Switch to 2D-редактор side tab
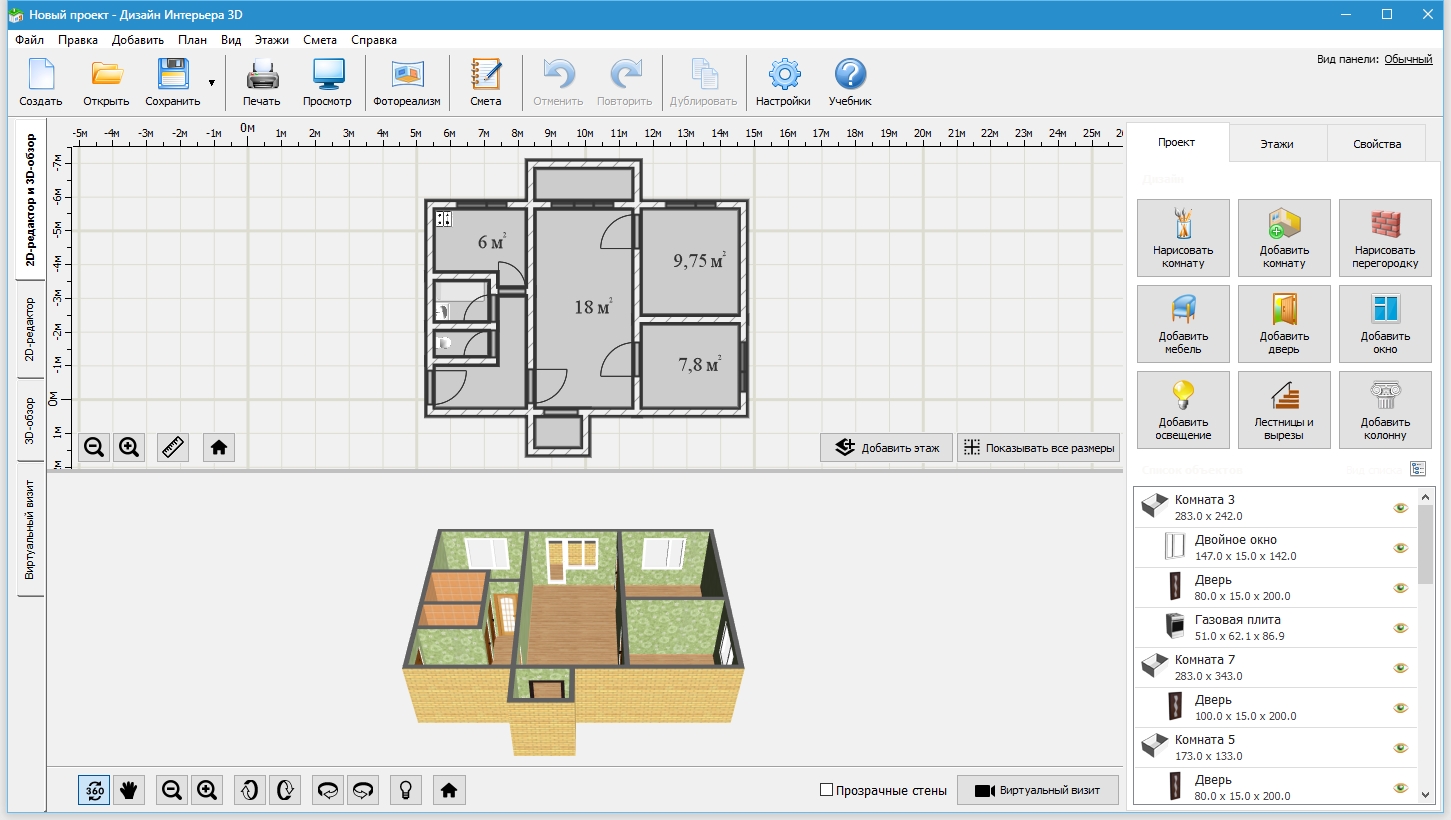This screenshot has height=820, width=1451. click(x=30, y=329)
